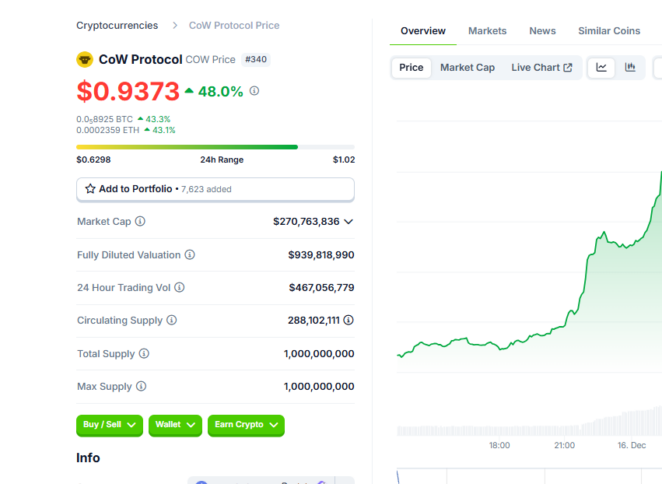
Task: Click external link icon on Live Chart
Action: [568, 68]
